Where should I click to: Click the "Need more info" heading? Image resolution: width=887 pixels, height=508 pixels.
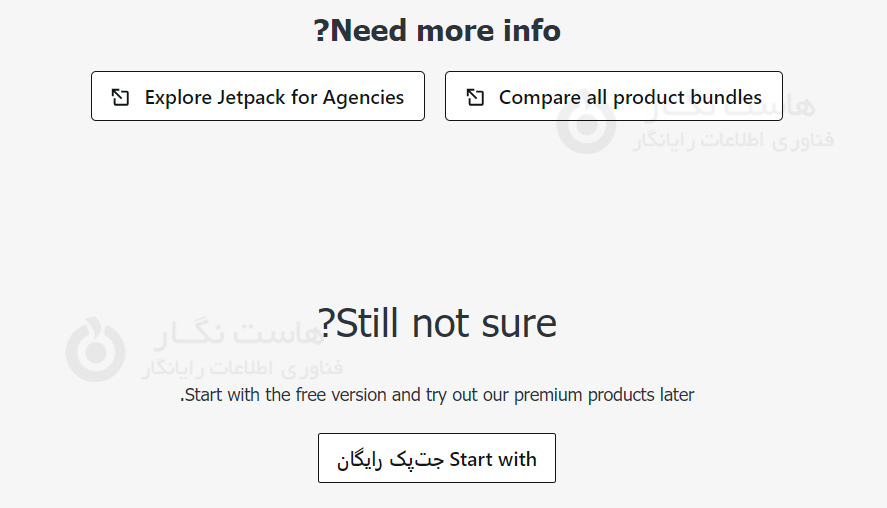click(x=437, y=30)
